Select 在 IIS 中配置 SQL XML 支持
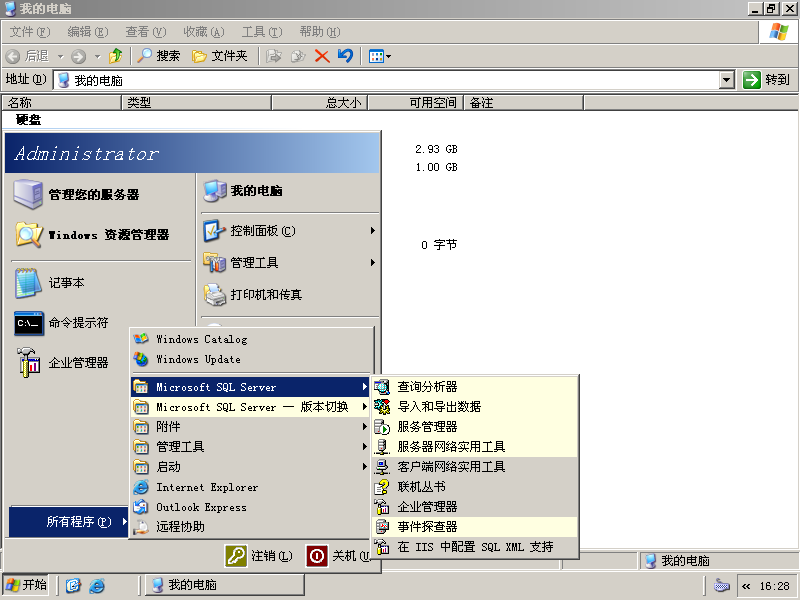 (475, 547)
